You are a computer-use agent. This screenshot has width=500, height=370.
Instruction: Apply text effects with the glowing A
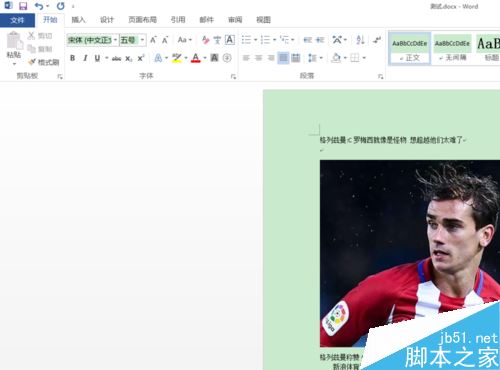click(x=158, y=58)
